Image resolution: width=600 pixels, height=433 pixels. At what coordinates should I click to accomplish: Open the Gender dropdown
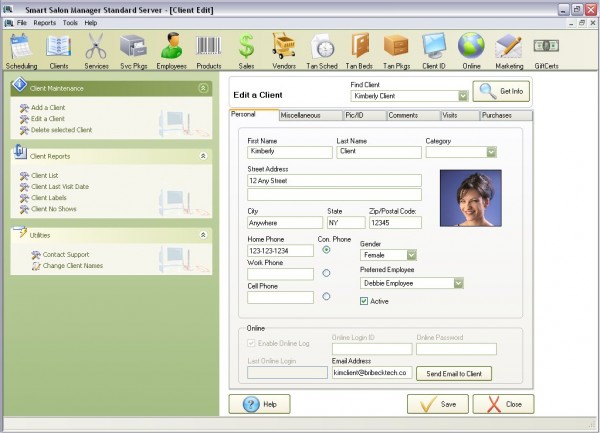click(x=411, y=255)
